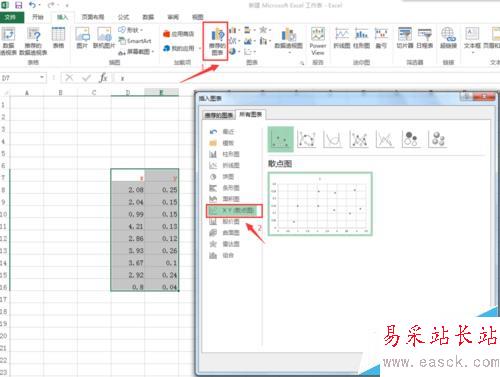This screenshot has width=500, height=377.
Task: Switch to the 页面布局 (Page Layout) tab
Action: (93, 17)
